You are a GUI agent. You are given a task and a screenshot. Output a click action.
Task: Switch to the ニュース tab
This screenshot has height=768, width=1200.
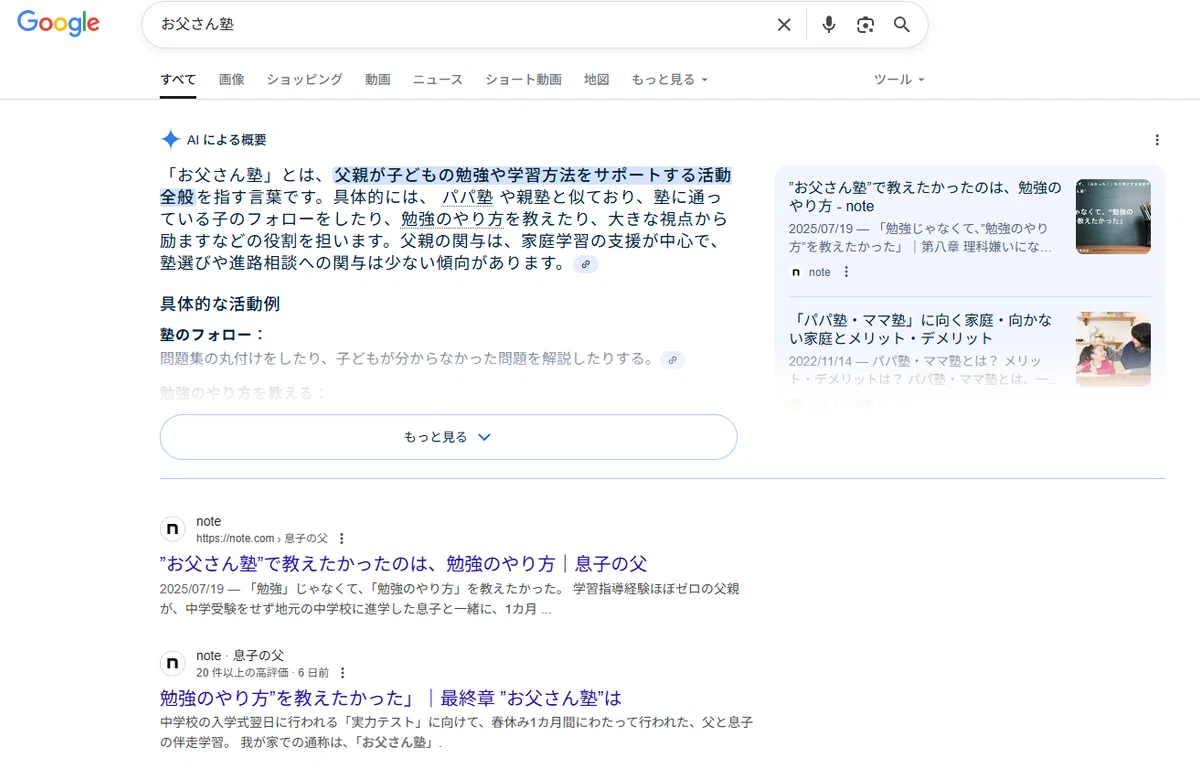click(x=438, y=79)
